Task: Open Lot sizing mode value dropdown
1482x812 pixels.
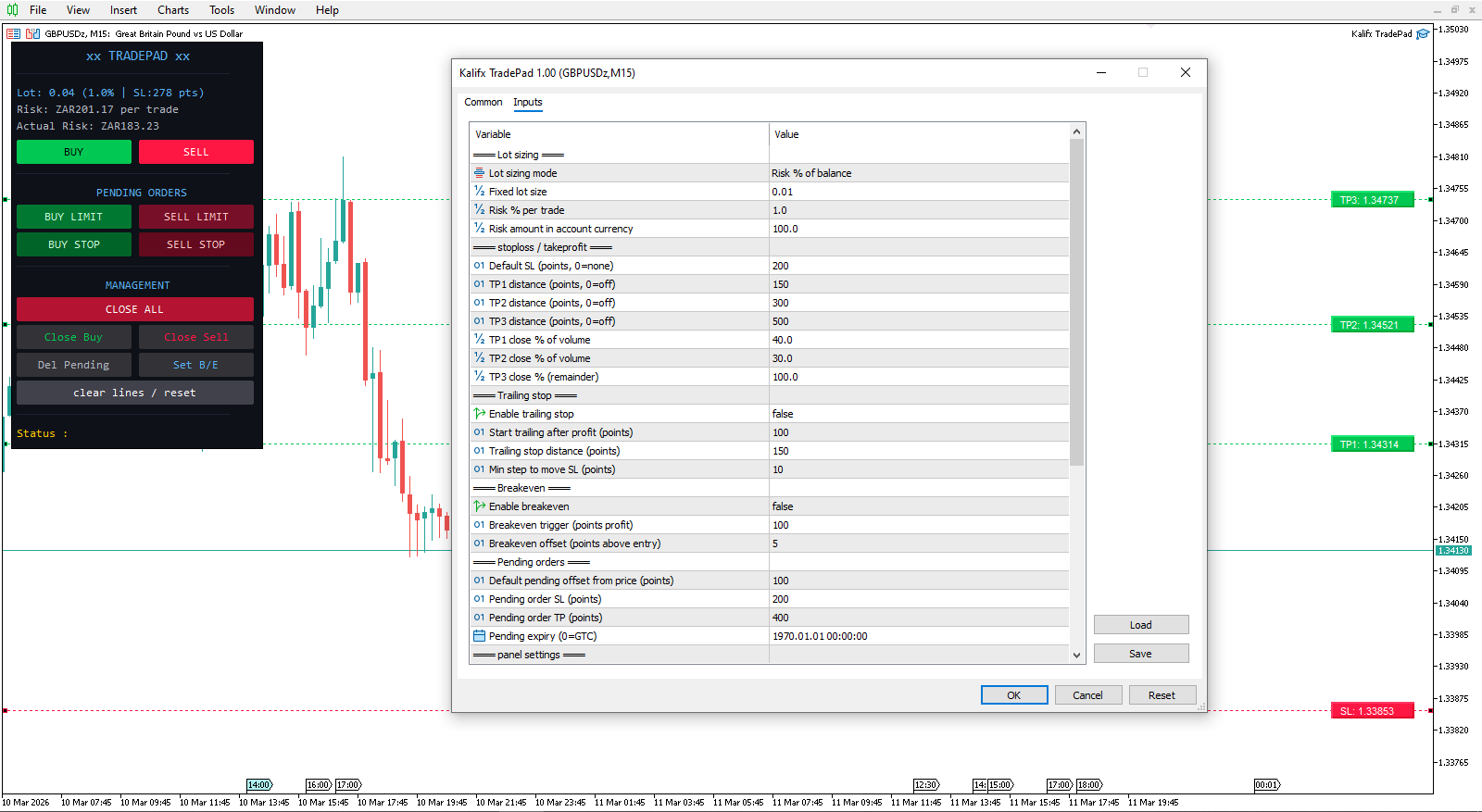Action: pyautogui.click(x=919, y=173)
